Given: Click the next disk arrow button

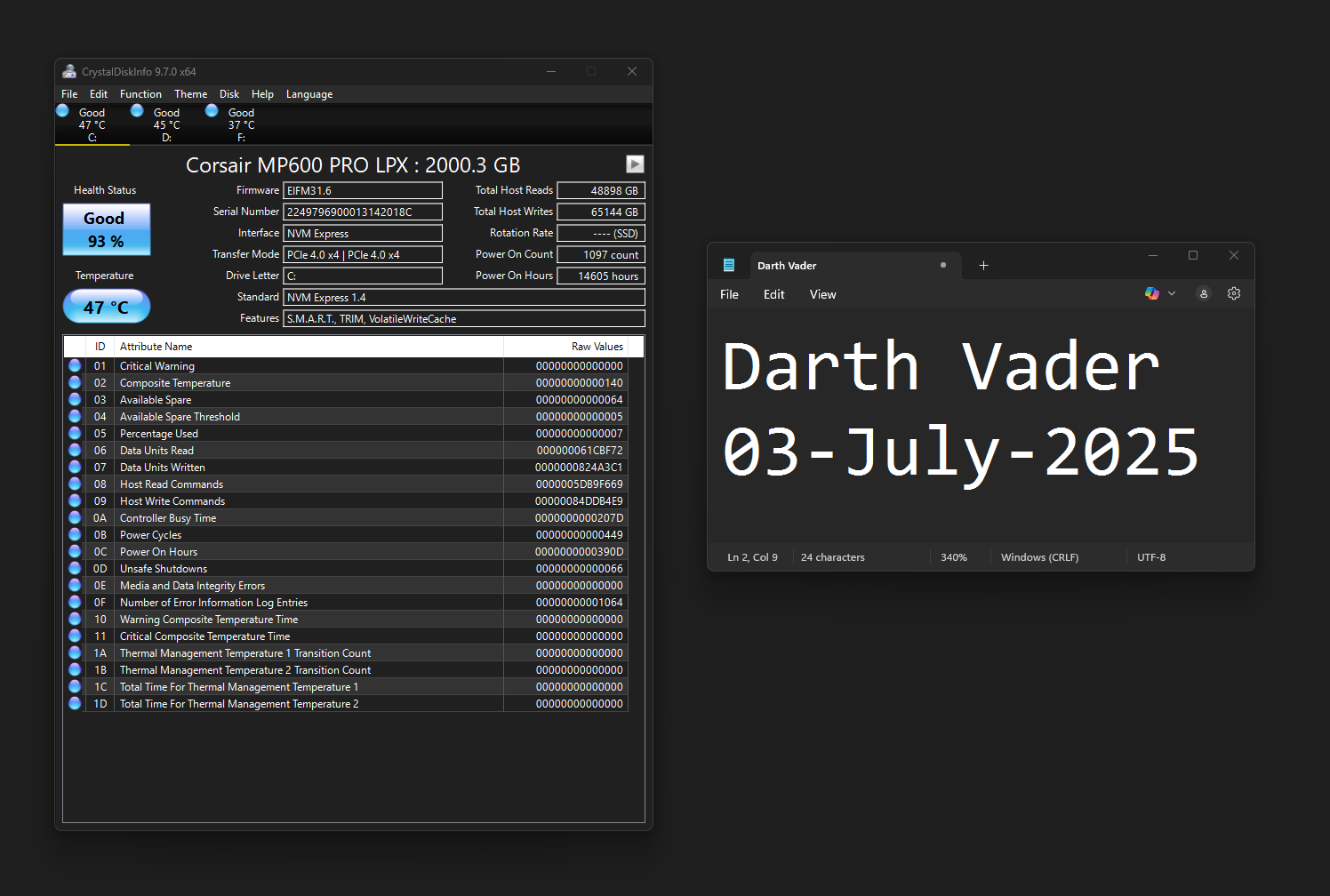Looking at the screenshot, I should pos(635,164).
